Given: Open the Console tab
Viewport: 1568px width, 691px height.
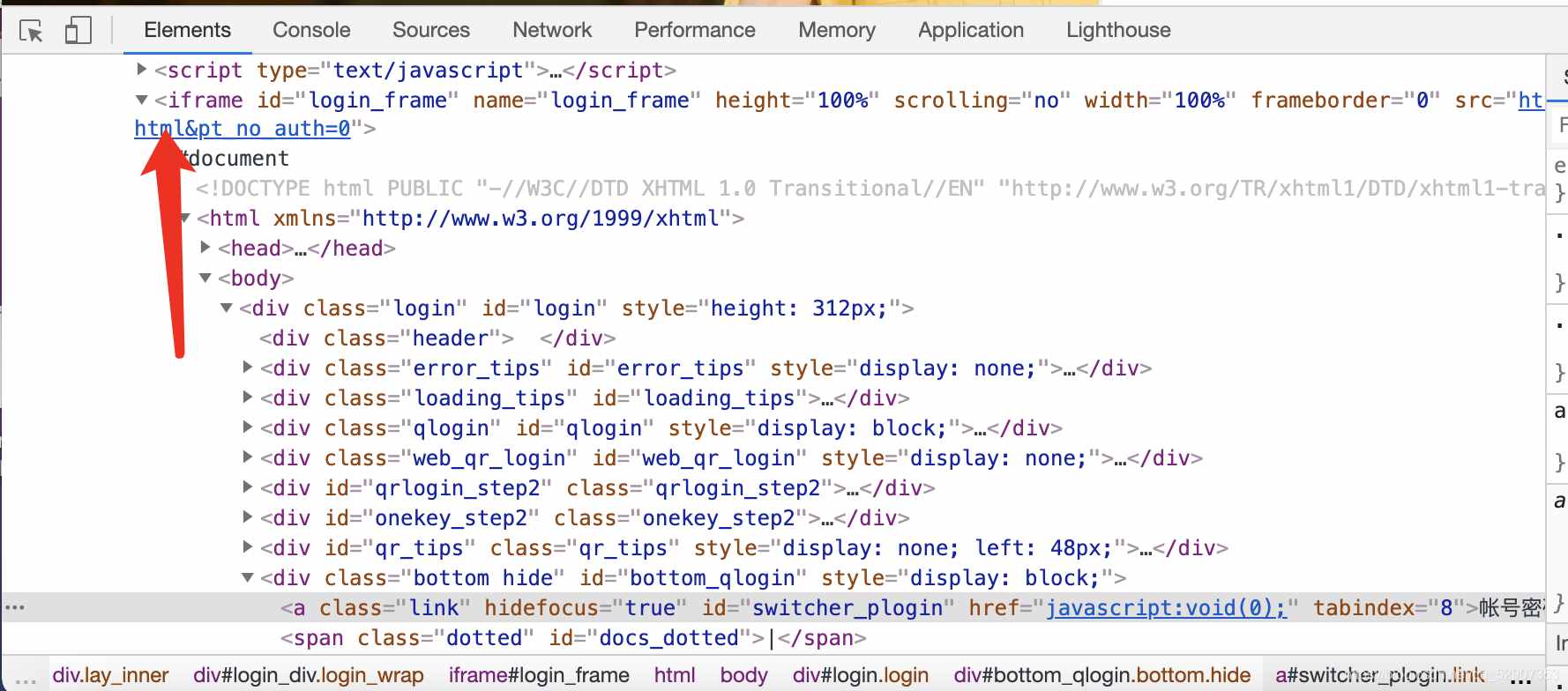Looking at the screenshot, I should click(311, 30).
